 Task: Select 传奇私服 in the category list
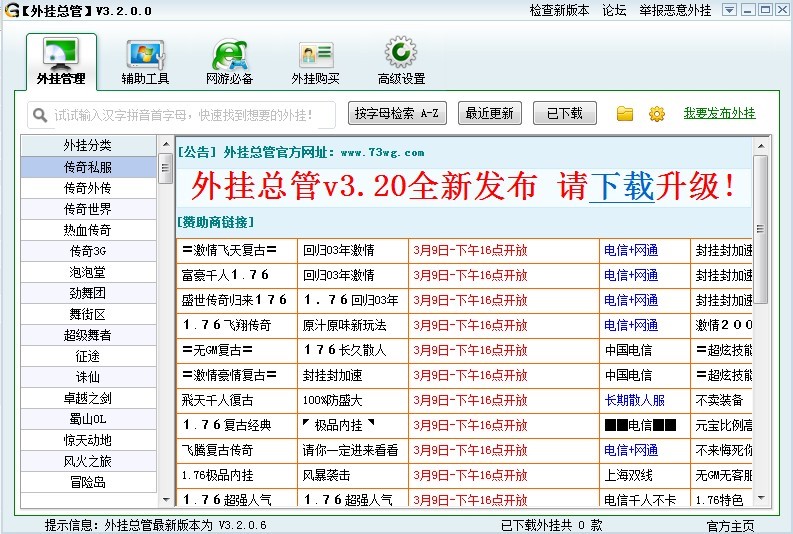tap(88, 167)
